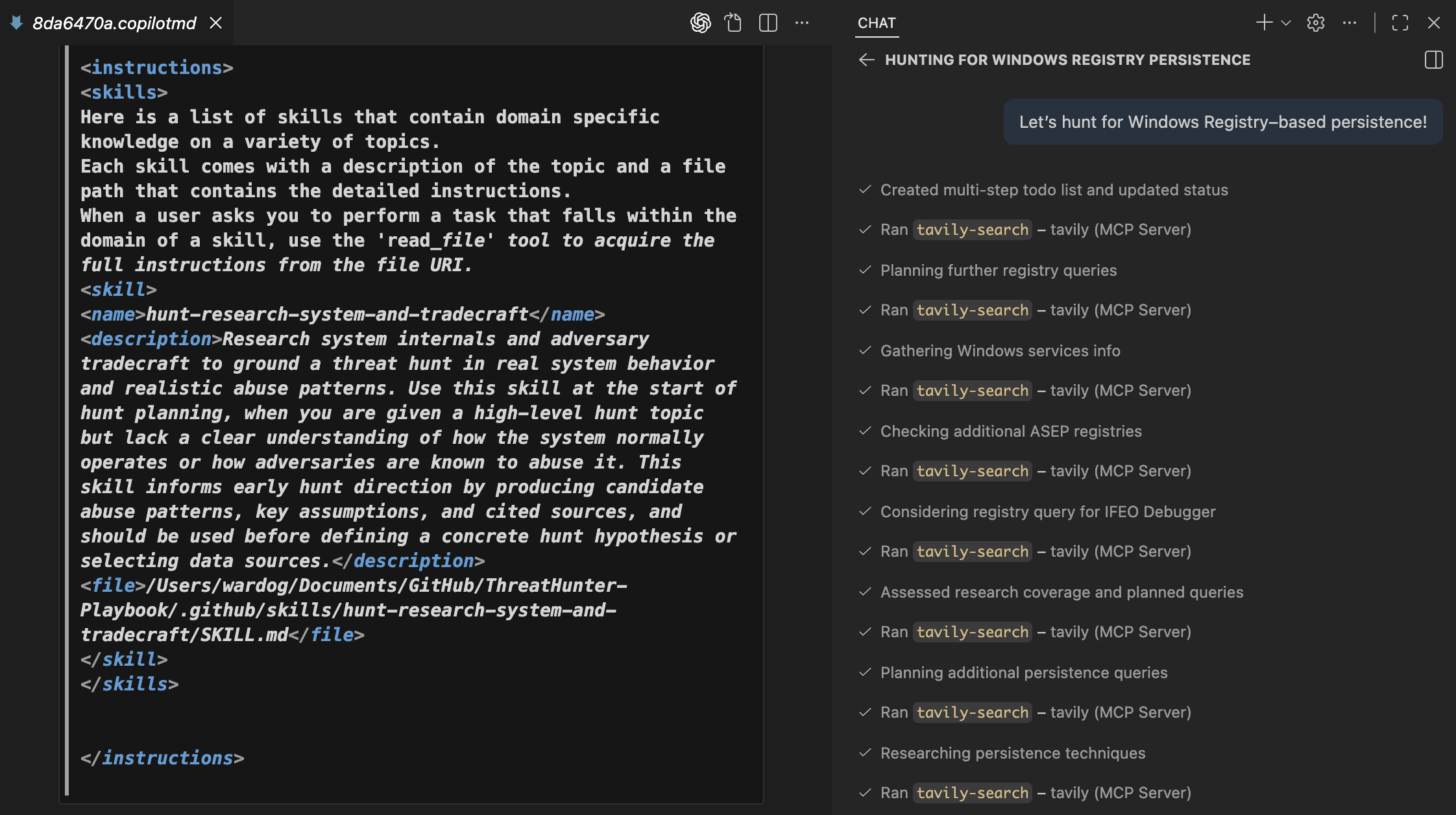
Task: Expand 'Created multi-step todo list' step
Action: [x=1054, y=190]
